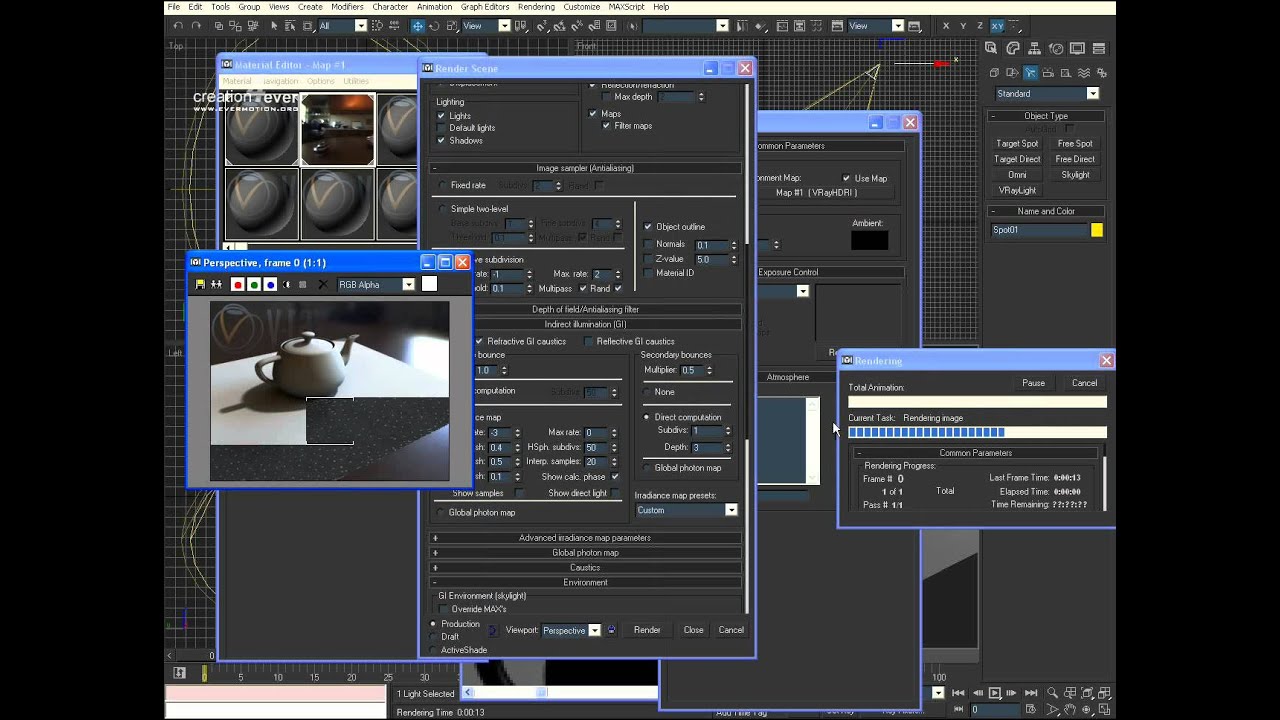
Task: Select the Draft render mode radio button
Action: (x=433, y=637)
